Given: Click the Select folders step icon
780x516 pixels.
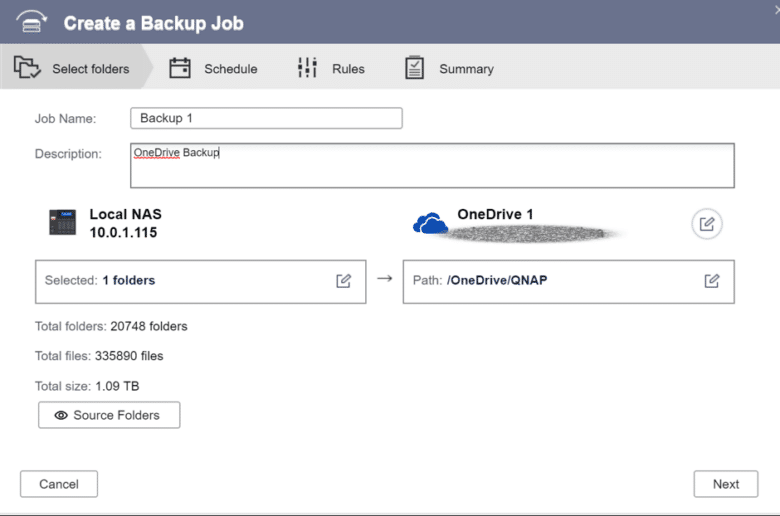Looking at the screenshot, I should pos(27,67).
